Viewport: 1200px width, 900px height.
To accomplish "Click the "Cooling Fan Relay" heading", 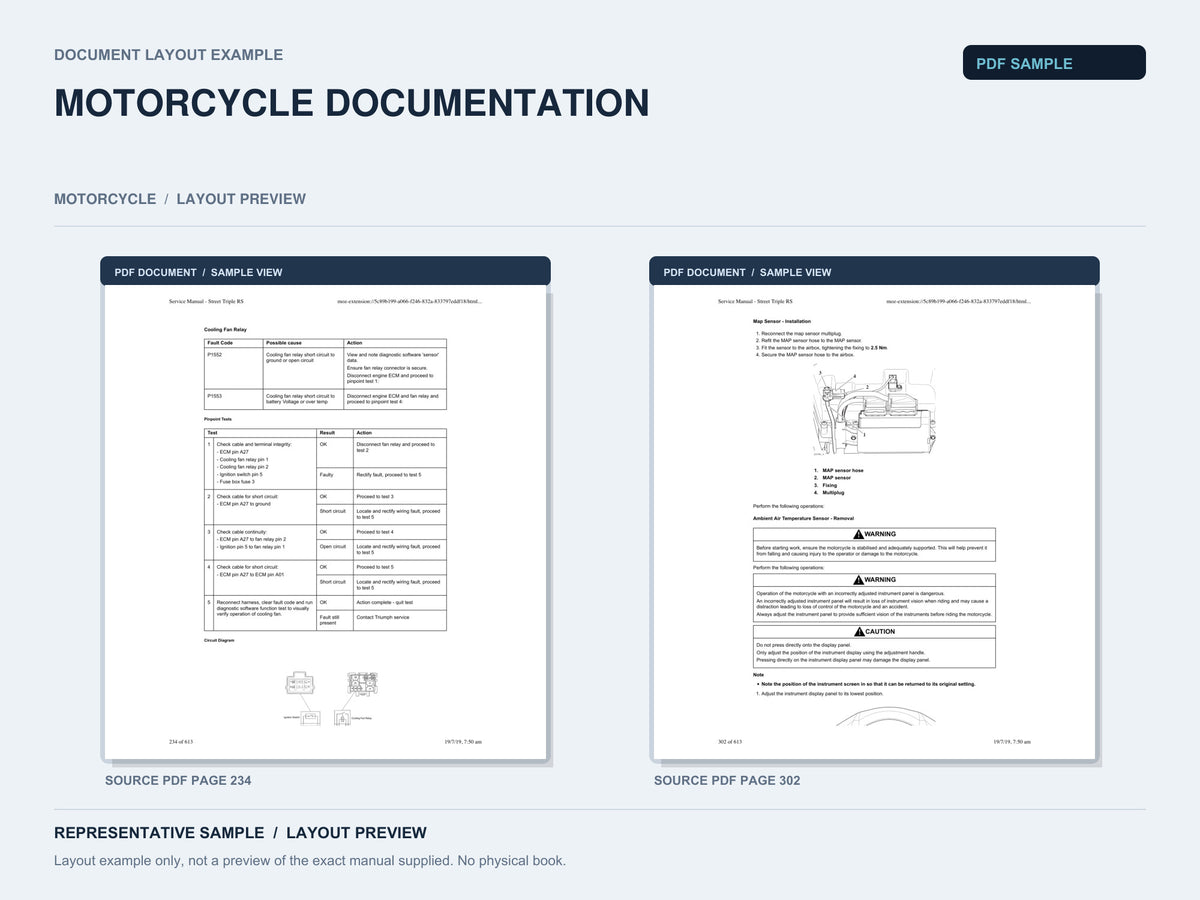I will 225,329.
